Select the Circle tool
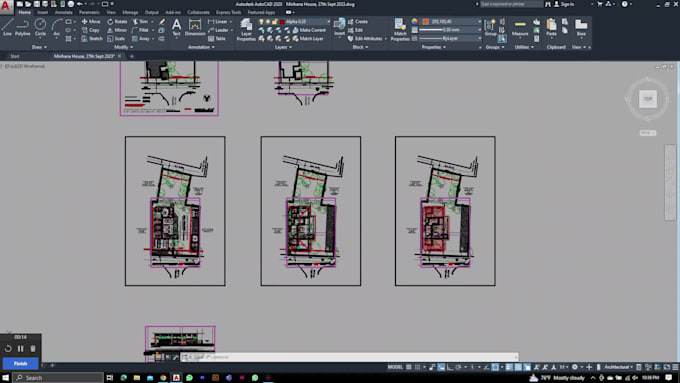Viewport: 680px width, 383px height. 40,27
